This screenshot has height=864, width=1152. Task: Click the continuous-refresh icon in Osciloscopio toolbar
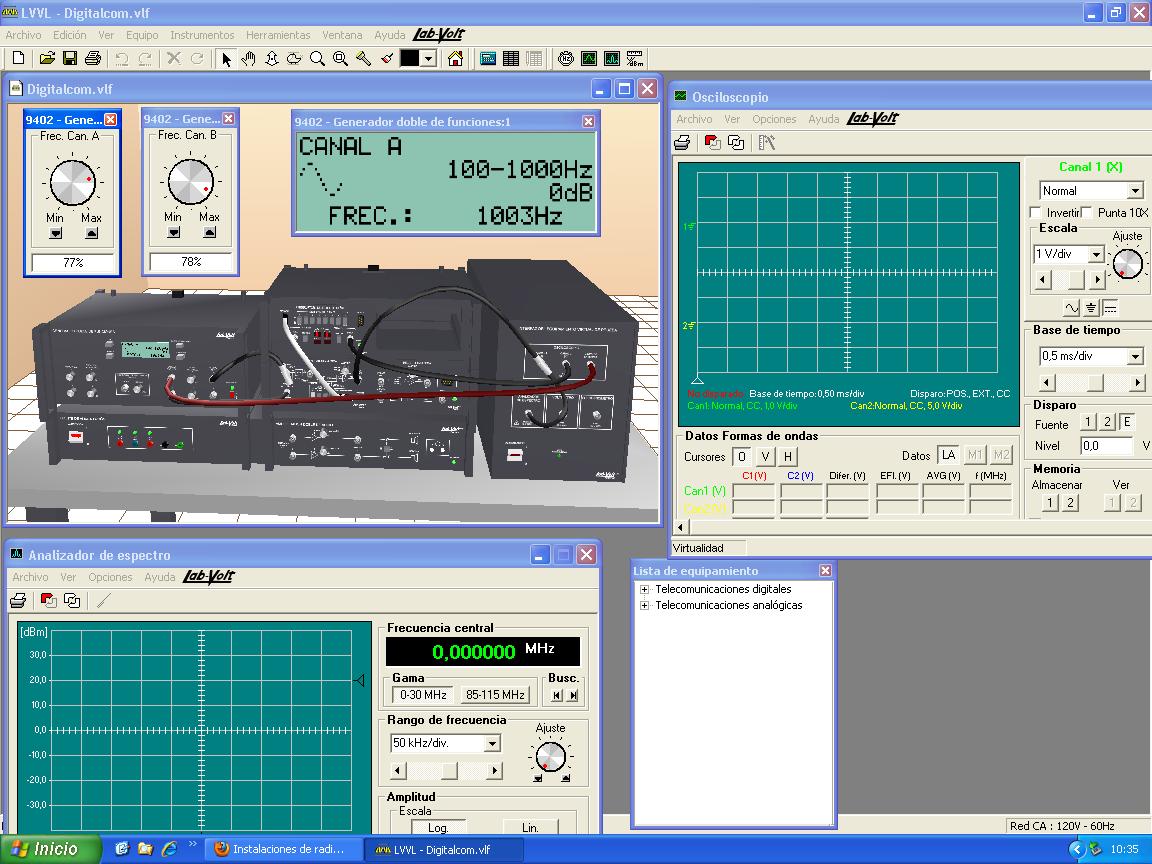click(735, 143)
